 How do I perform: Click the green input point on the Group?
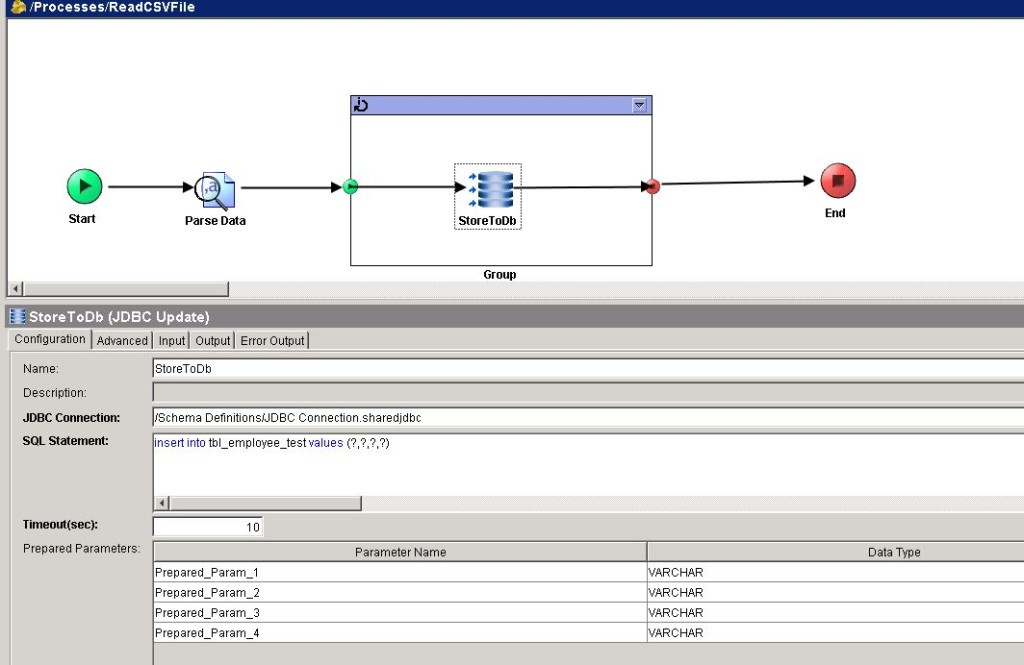tap(350, 185)
